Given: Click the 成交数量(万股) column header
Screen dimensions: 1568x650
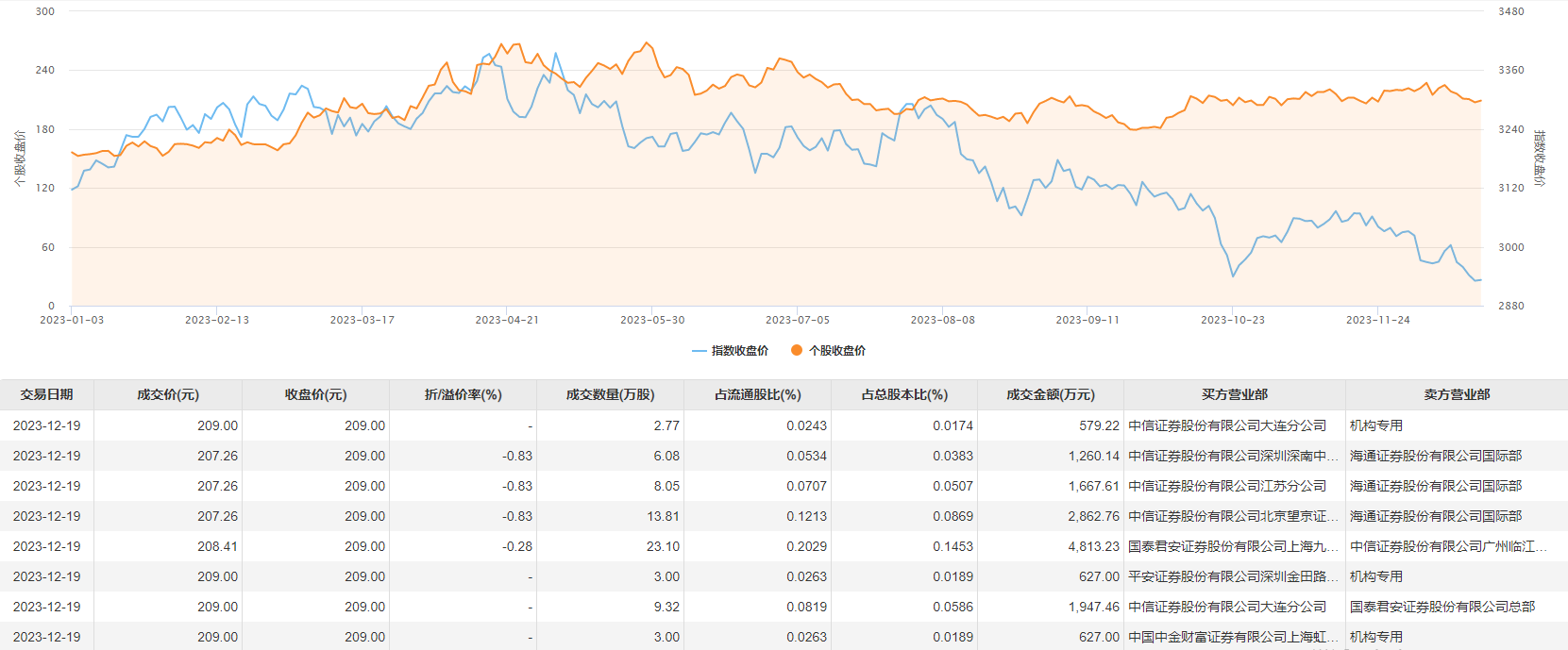Looking at the screenshot, I should [610, 394].
